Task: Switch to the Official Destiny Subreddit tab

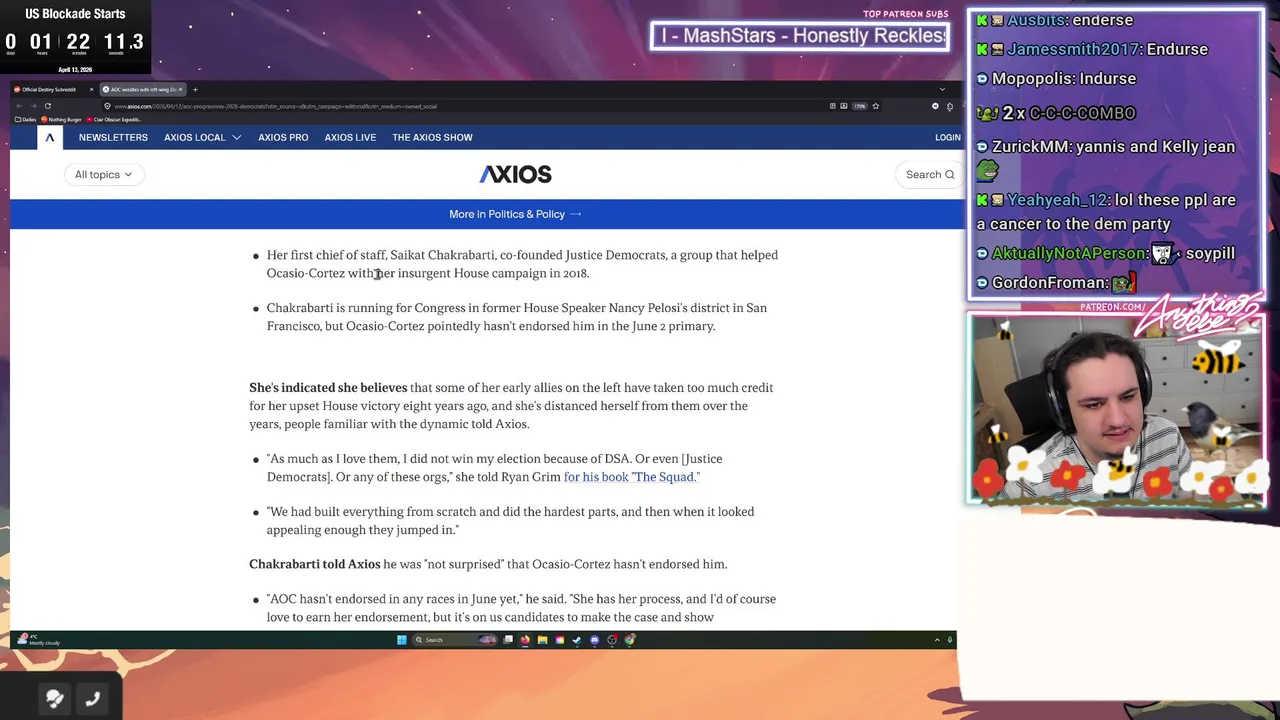Action: click(53, 90)
